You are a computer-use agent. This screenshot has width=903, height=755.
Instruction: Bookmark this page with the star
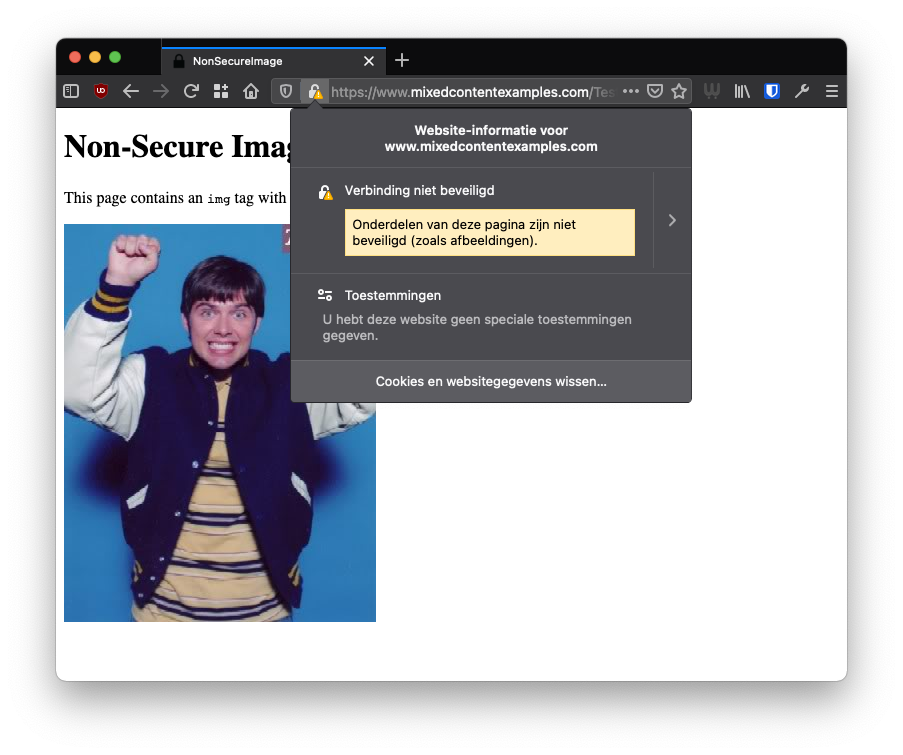coord(679,91)
